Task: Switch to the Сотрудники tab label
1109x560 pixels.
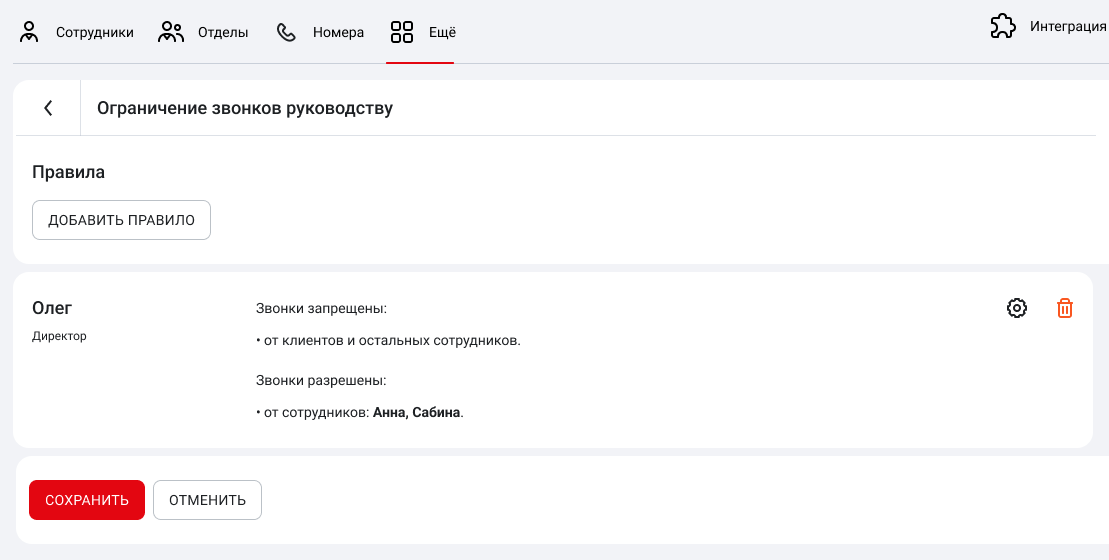Action: click(95, 32)
